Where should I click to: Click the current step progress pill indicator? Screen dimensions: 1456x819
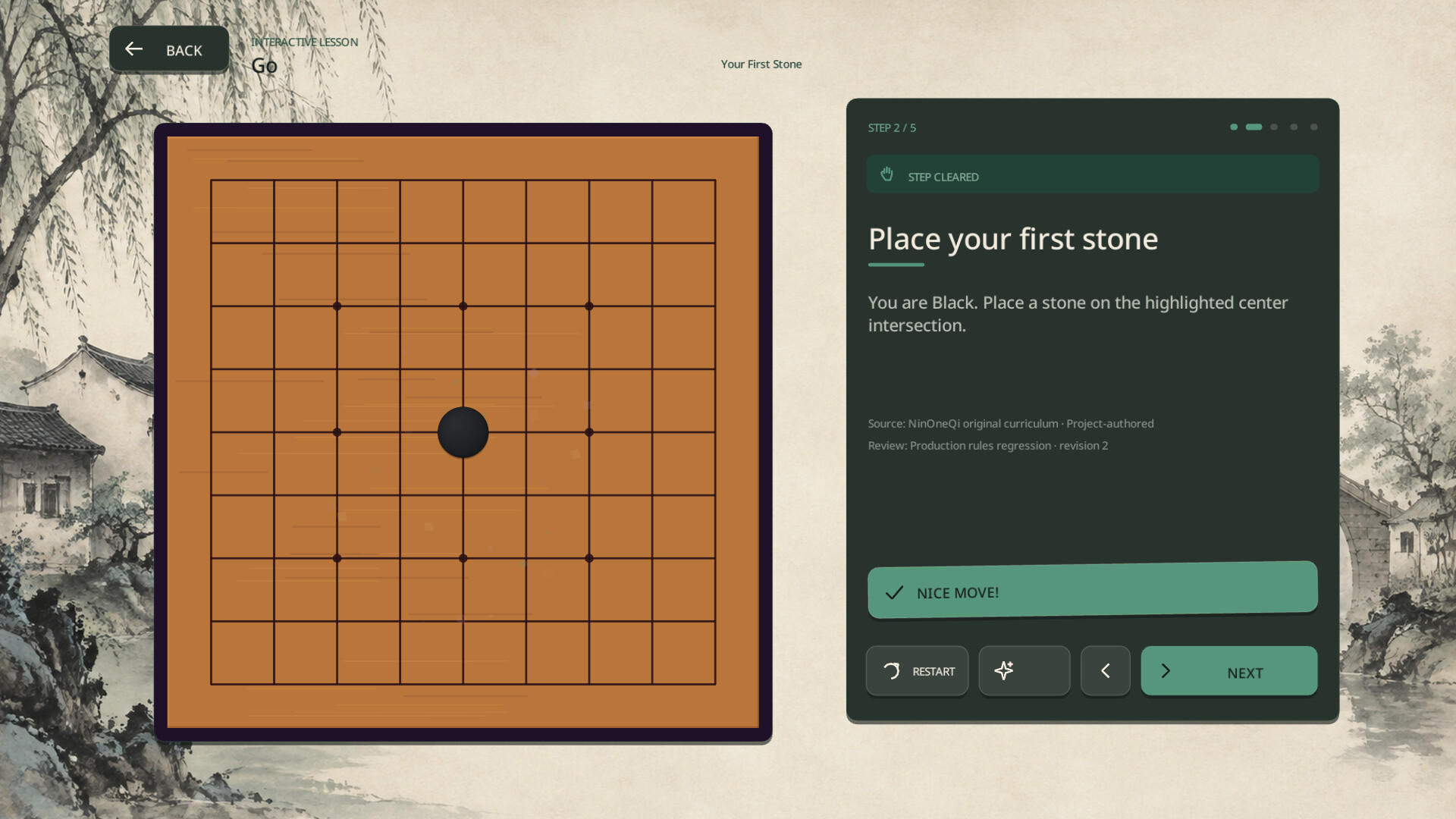[x=1254, y=127]
